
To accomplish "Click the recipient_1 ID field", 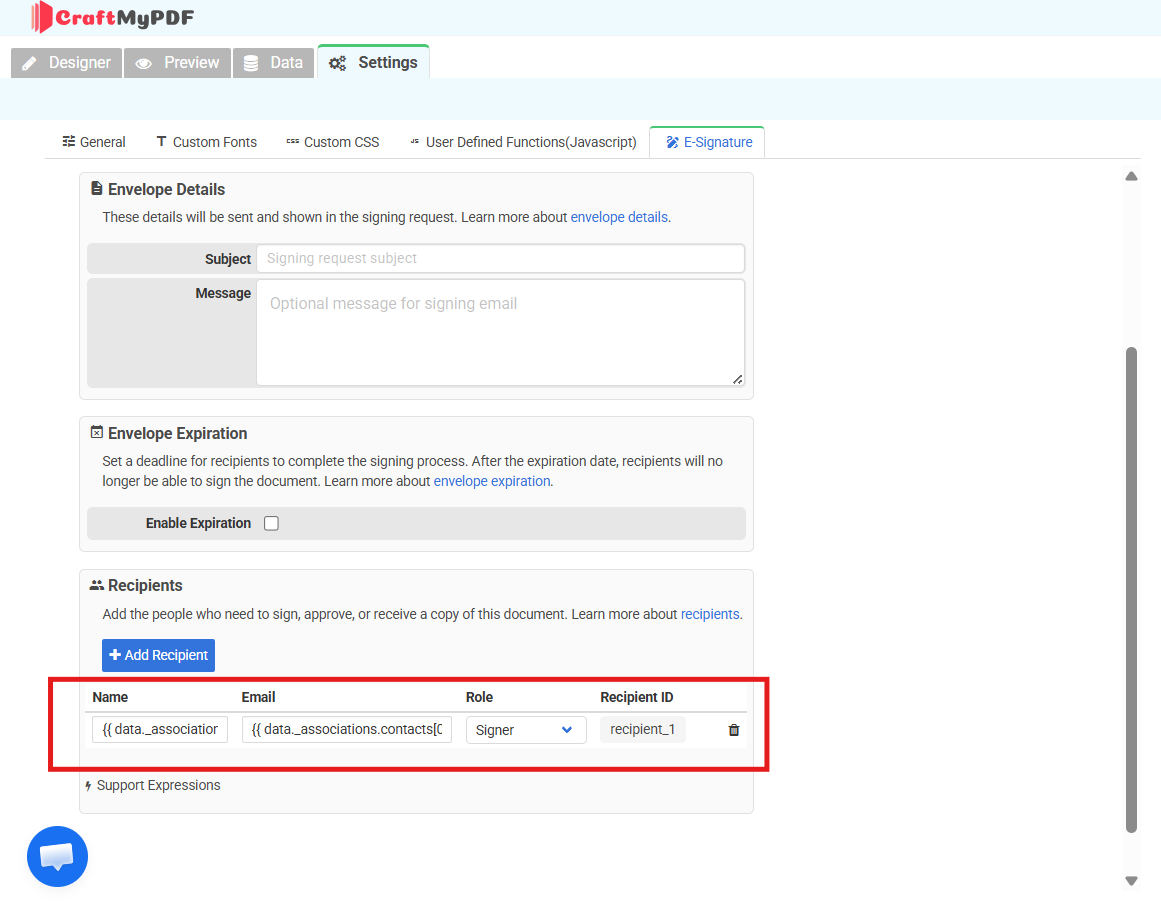I will click(643, 729).
